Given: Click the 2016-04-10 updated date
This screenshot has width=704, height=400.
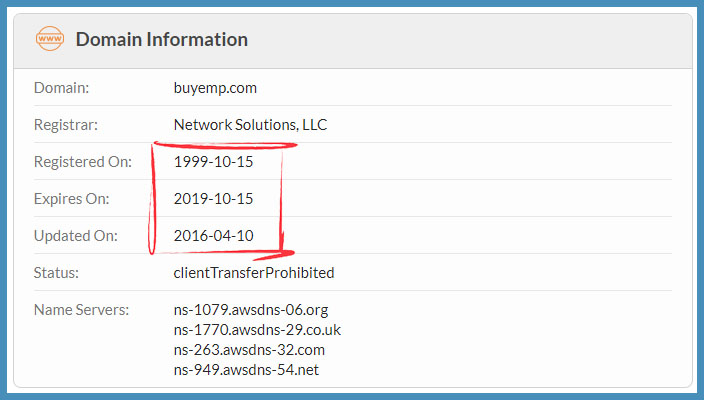Looking at the screenshot, I should [x=213, y=236].
